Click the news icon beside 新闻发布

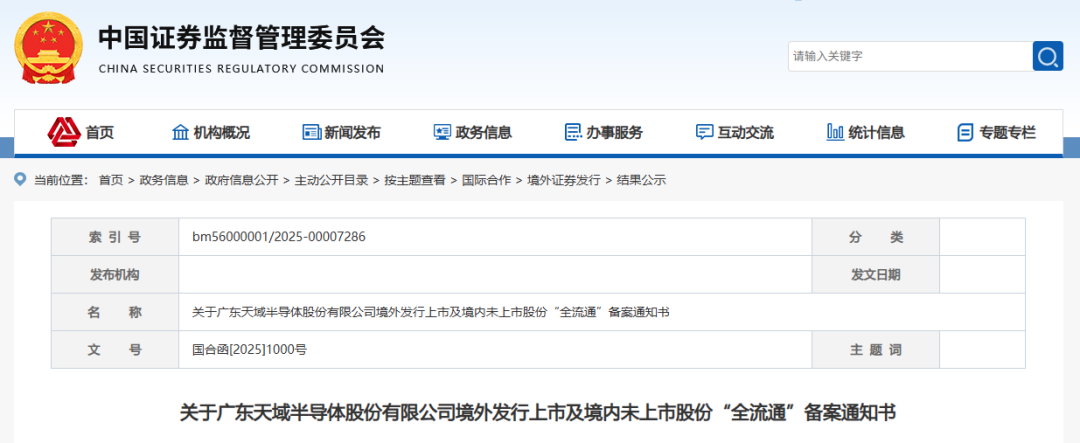[311, 132]
